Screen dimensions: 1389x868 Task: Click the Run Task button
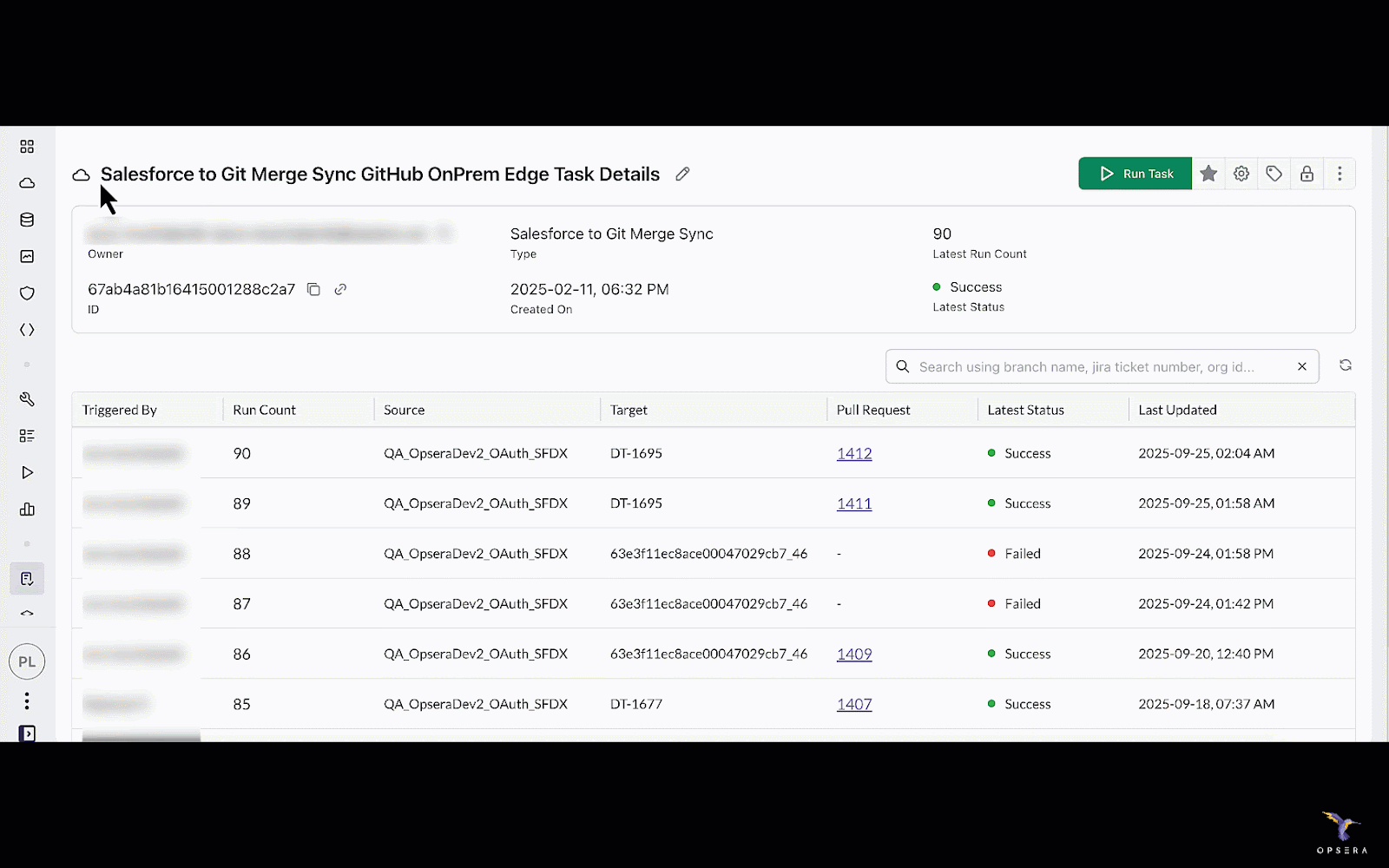tap(1135, 174)
